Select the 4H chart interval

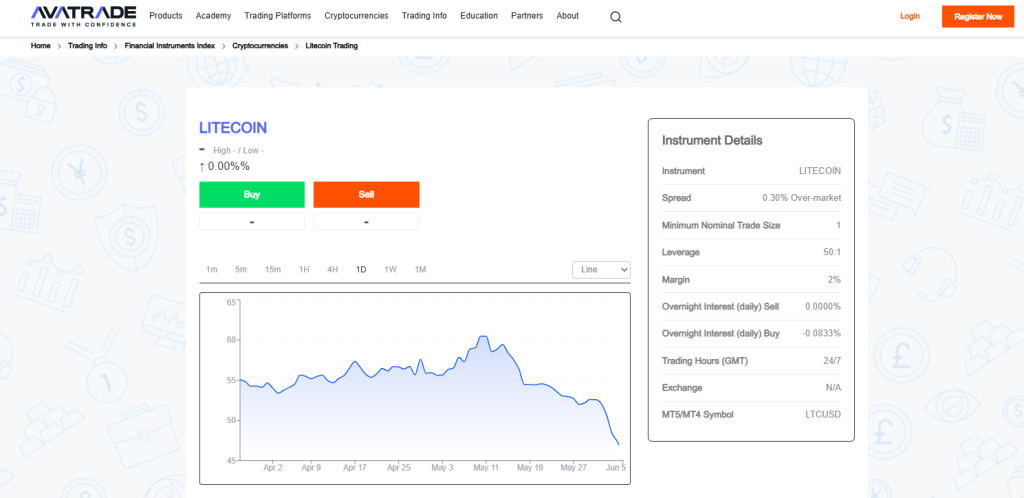tap(332, 270)
